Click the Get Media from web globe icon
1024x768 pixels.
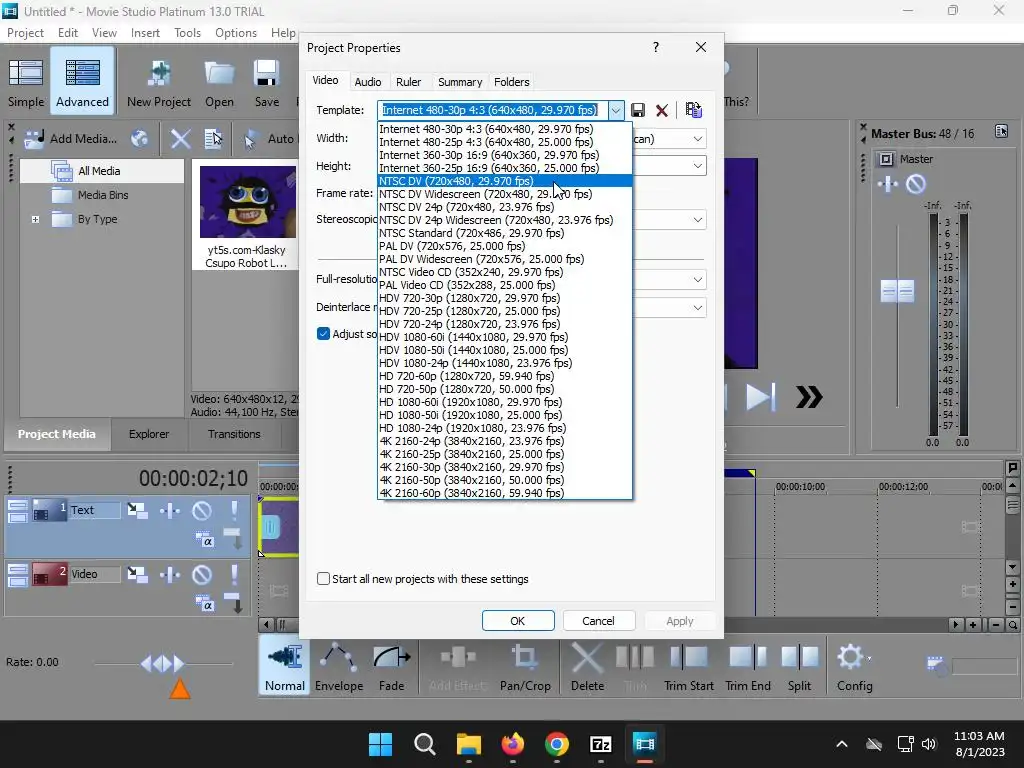tap(140, 138)
